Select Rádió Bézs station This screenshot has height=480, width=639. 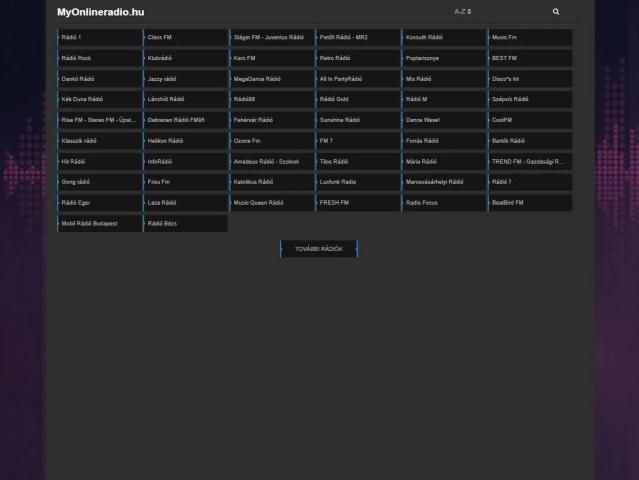click(x=186, y=224)
